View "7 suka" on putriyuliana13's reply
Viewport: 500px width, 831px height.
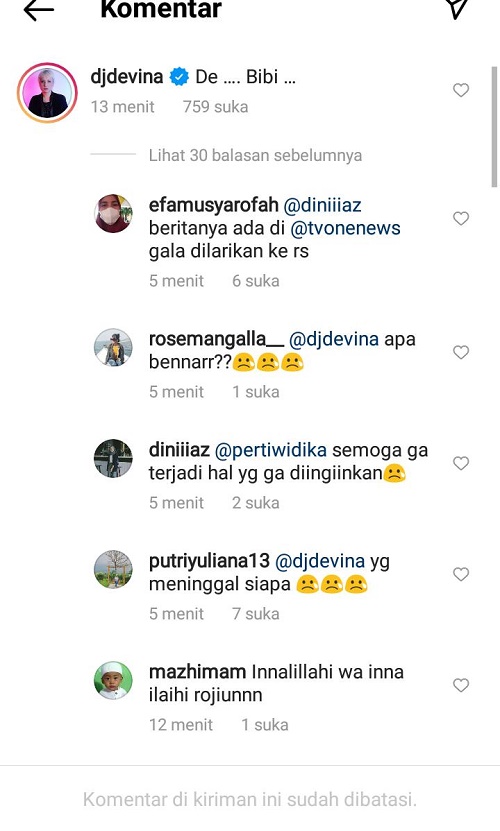(x=256, y=614)
